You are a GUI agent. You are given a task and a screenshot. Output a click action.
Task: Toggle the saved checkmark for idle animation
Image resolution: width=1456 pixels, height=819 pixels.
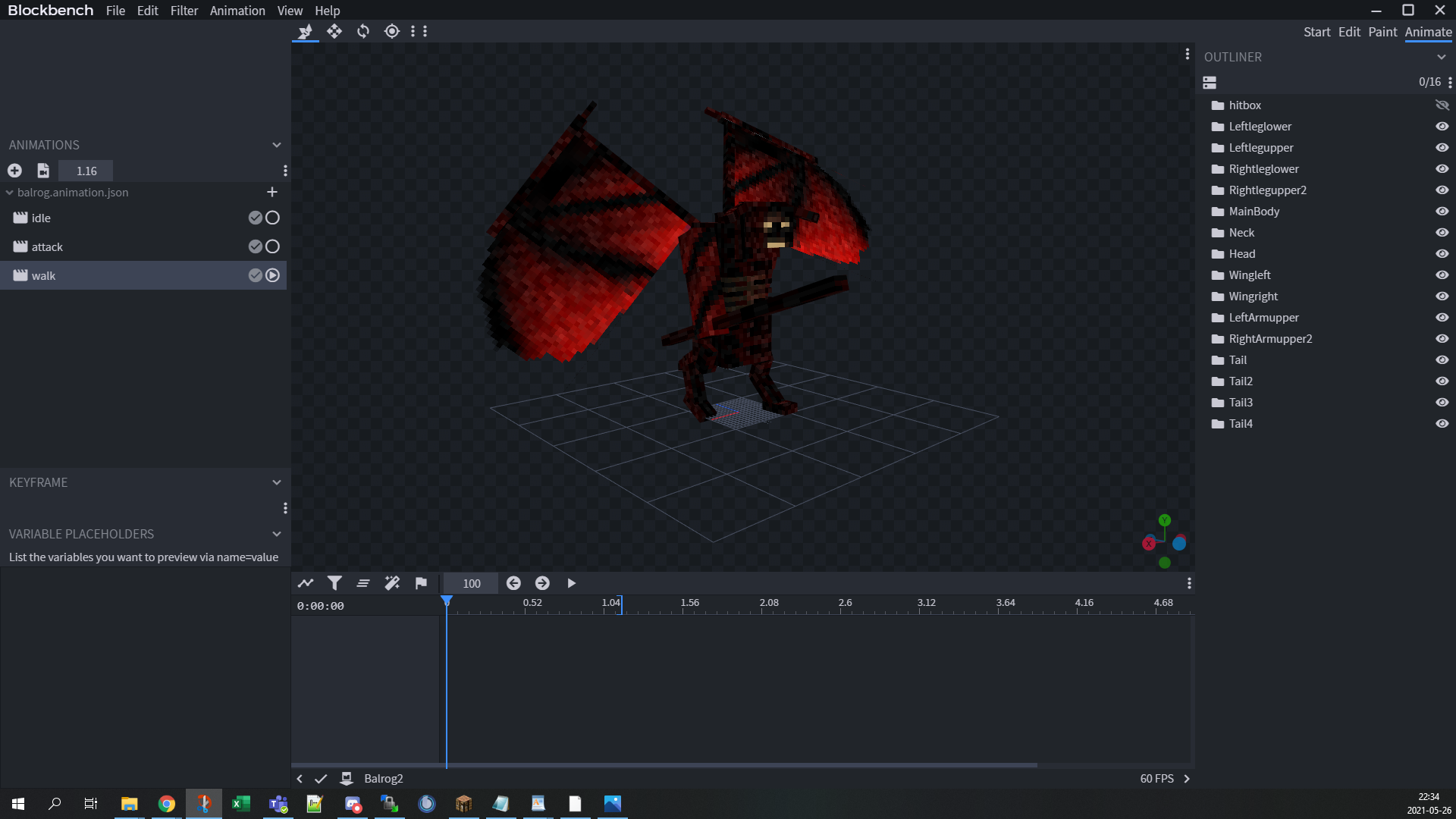[256, 218]
